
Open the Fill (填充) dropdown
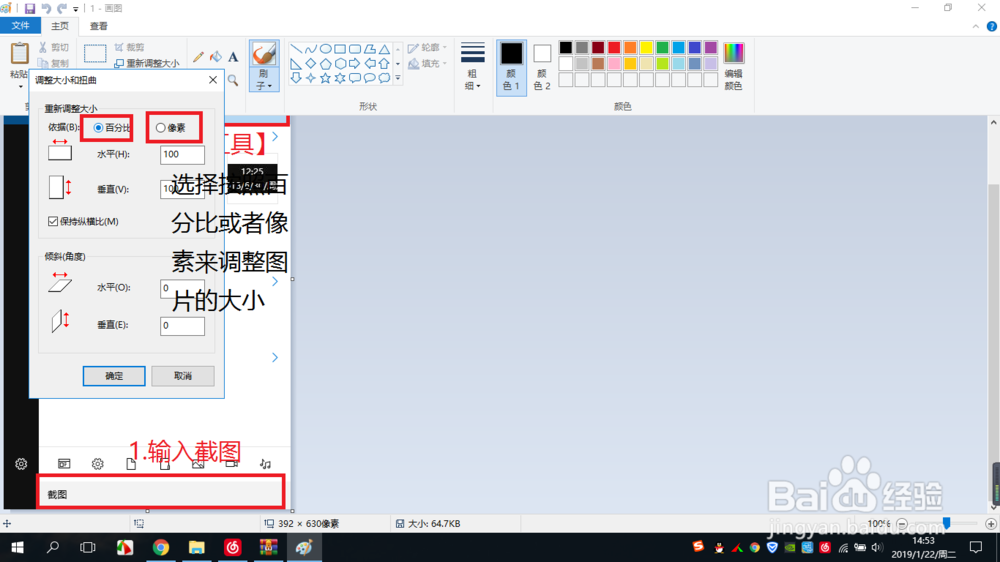click(x=427, y=64)
